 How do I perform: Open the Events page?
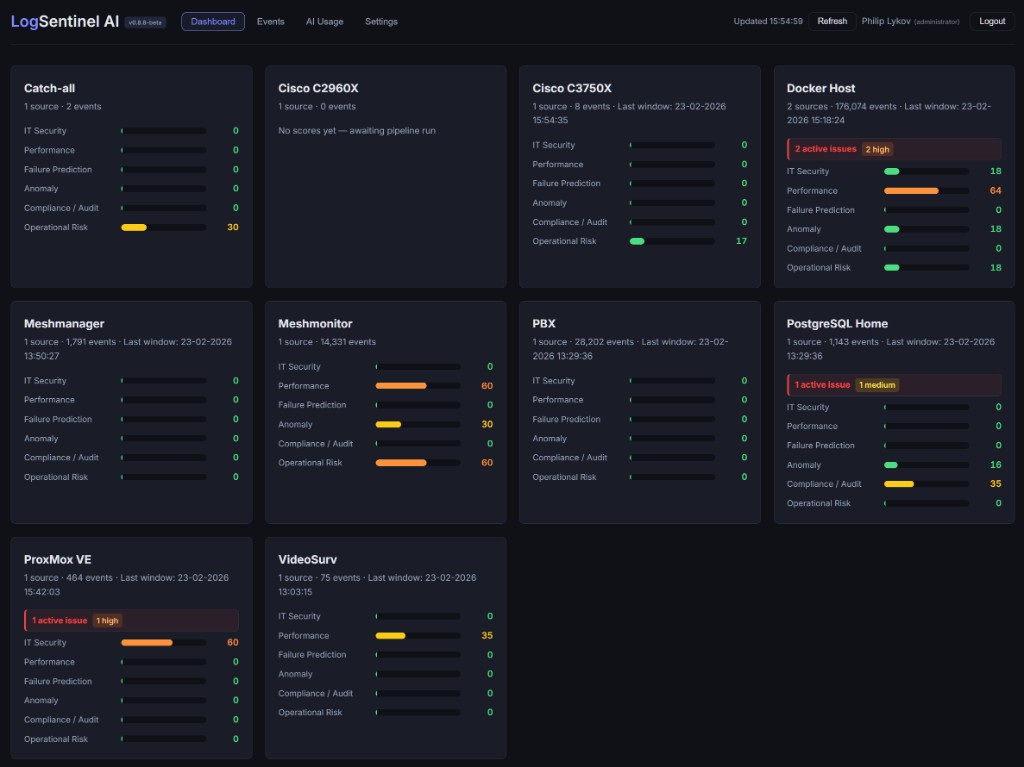(x=270, y=21)
